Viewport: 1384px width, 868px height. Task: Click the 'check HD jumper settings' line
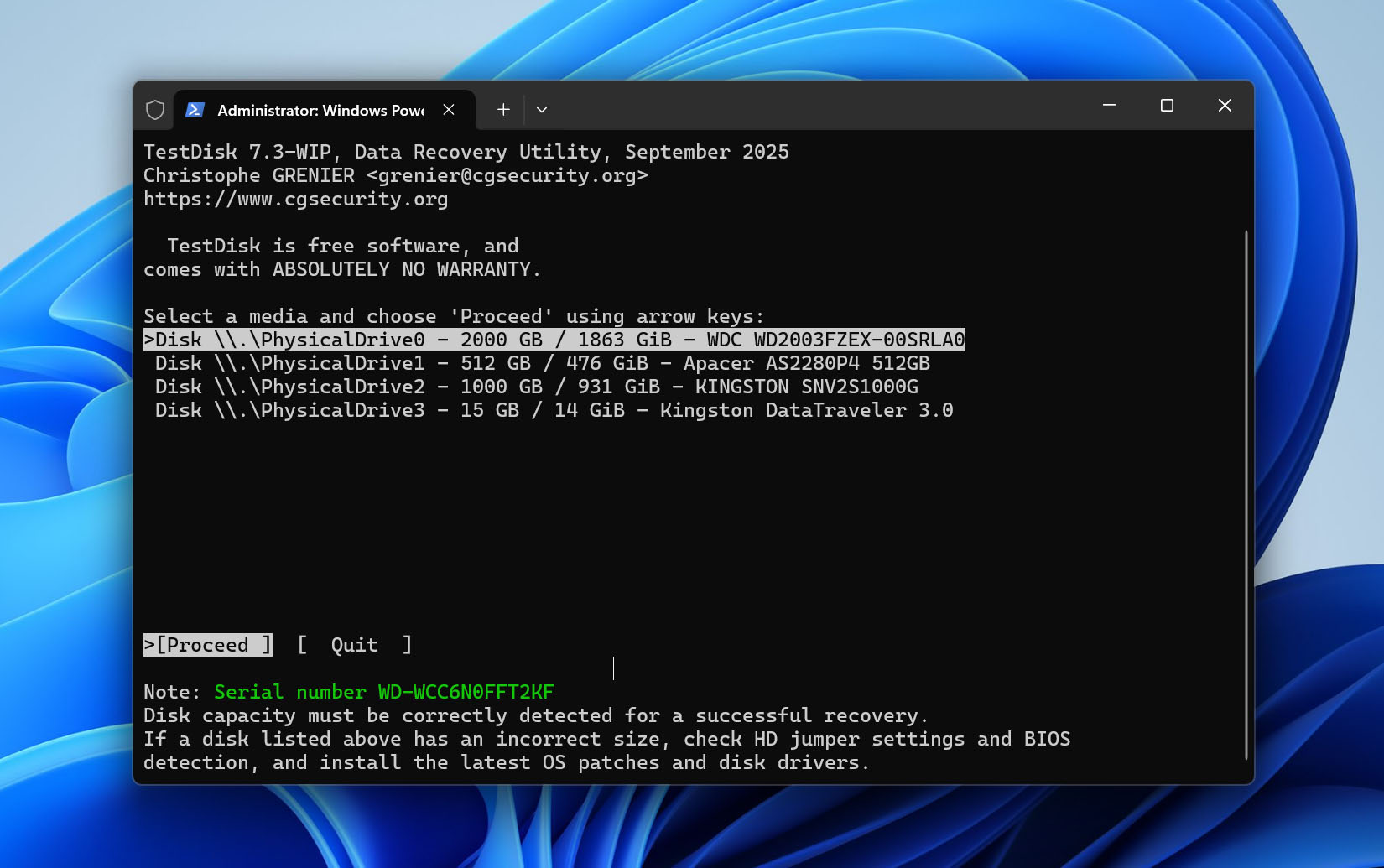607,740
